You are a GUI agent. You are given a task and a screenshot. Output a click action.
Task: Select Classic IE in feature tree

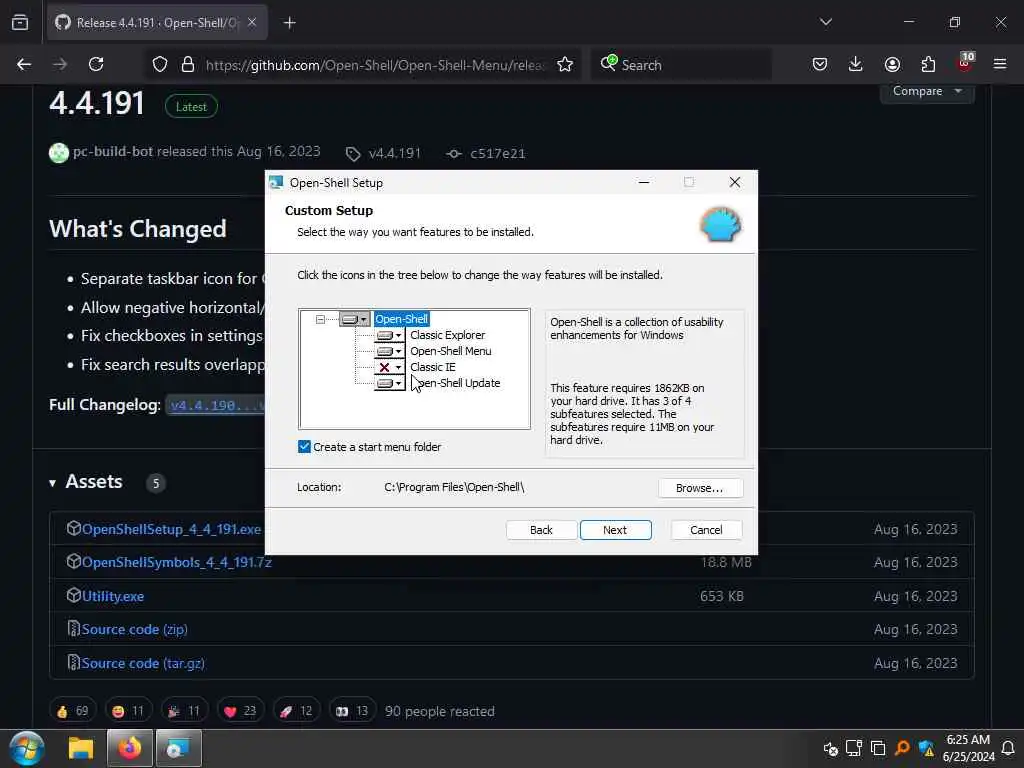[x=432, y=367]
